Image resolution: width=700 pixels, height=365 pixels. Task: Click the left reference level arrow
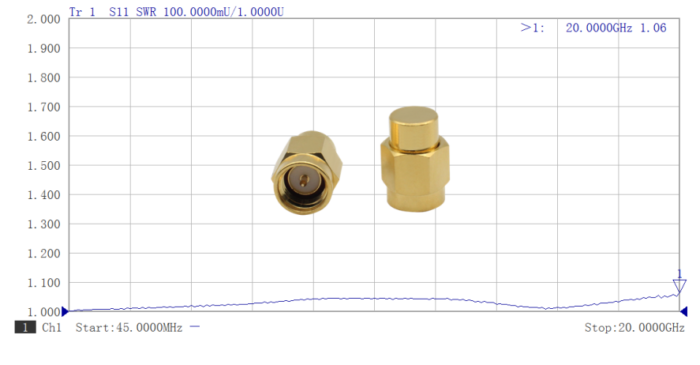coord(65,311)
